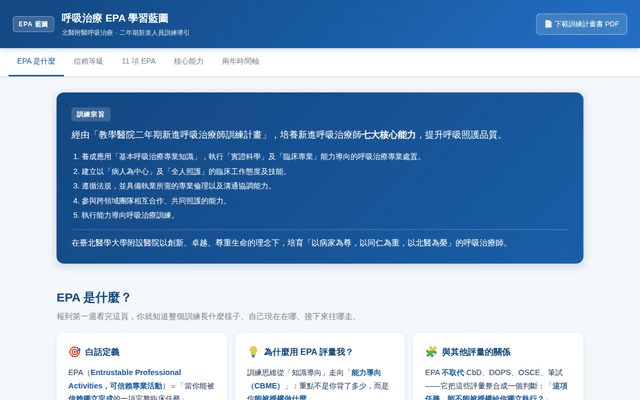Click the PDF document icon in download button

click(548, 24)
